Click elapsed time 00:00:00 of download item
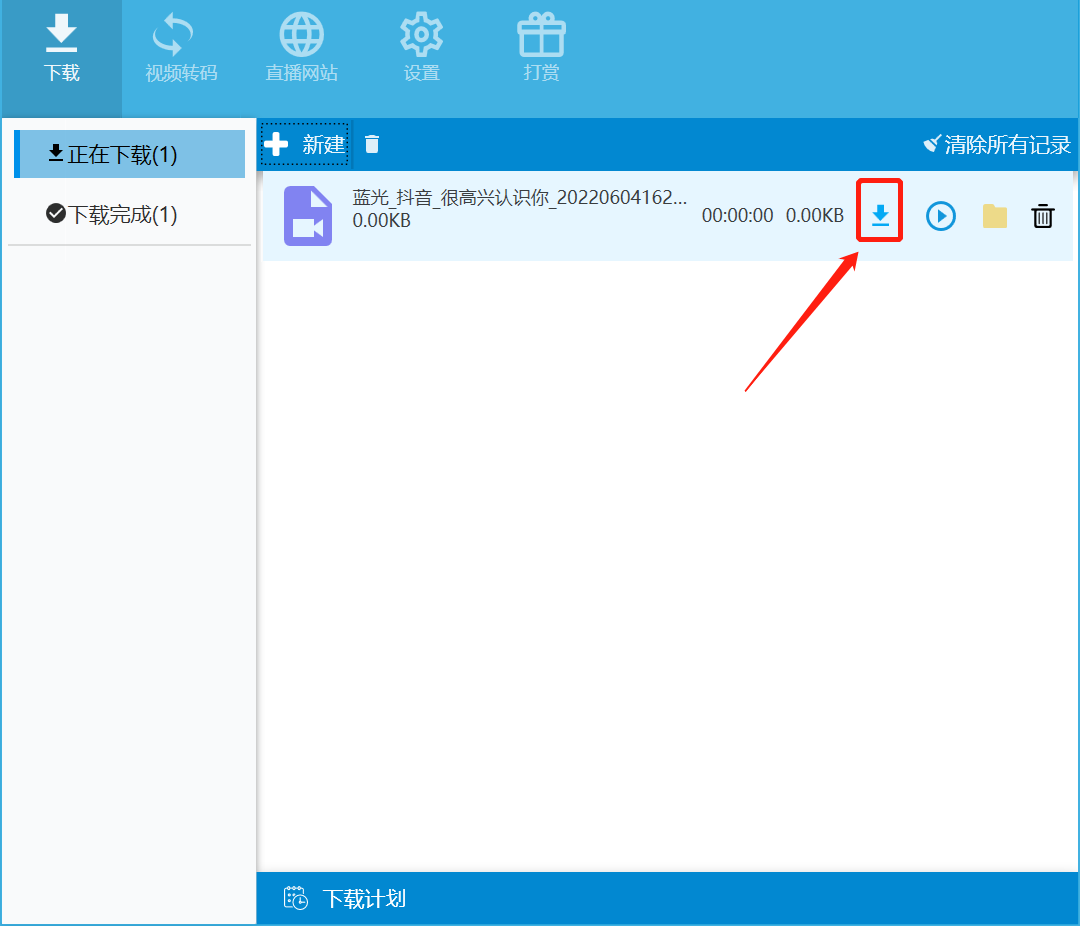This screenshot has width=1080, height=926. coord(737,216)
